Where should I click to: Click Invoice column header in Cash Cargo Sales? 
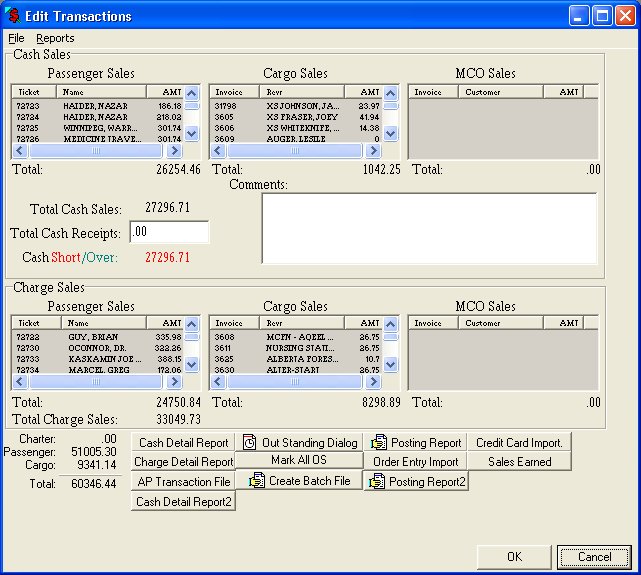tap(235, 92)
